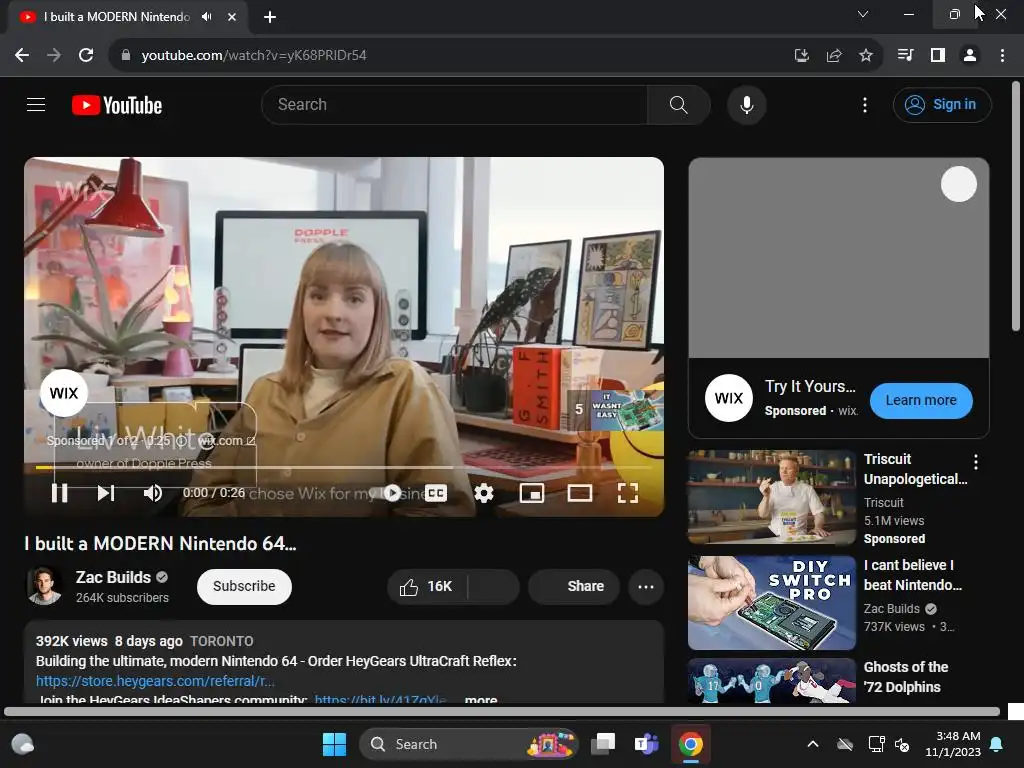Enter full screen mode

(628, 493)
